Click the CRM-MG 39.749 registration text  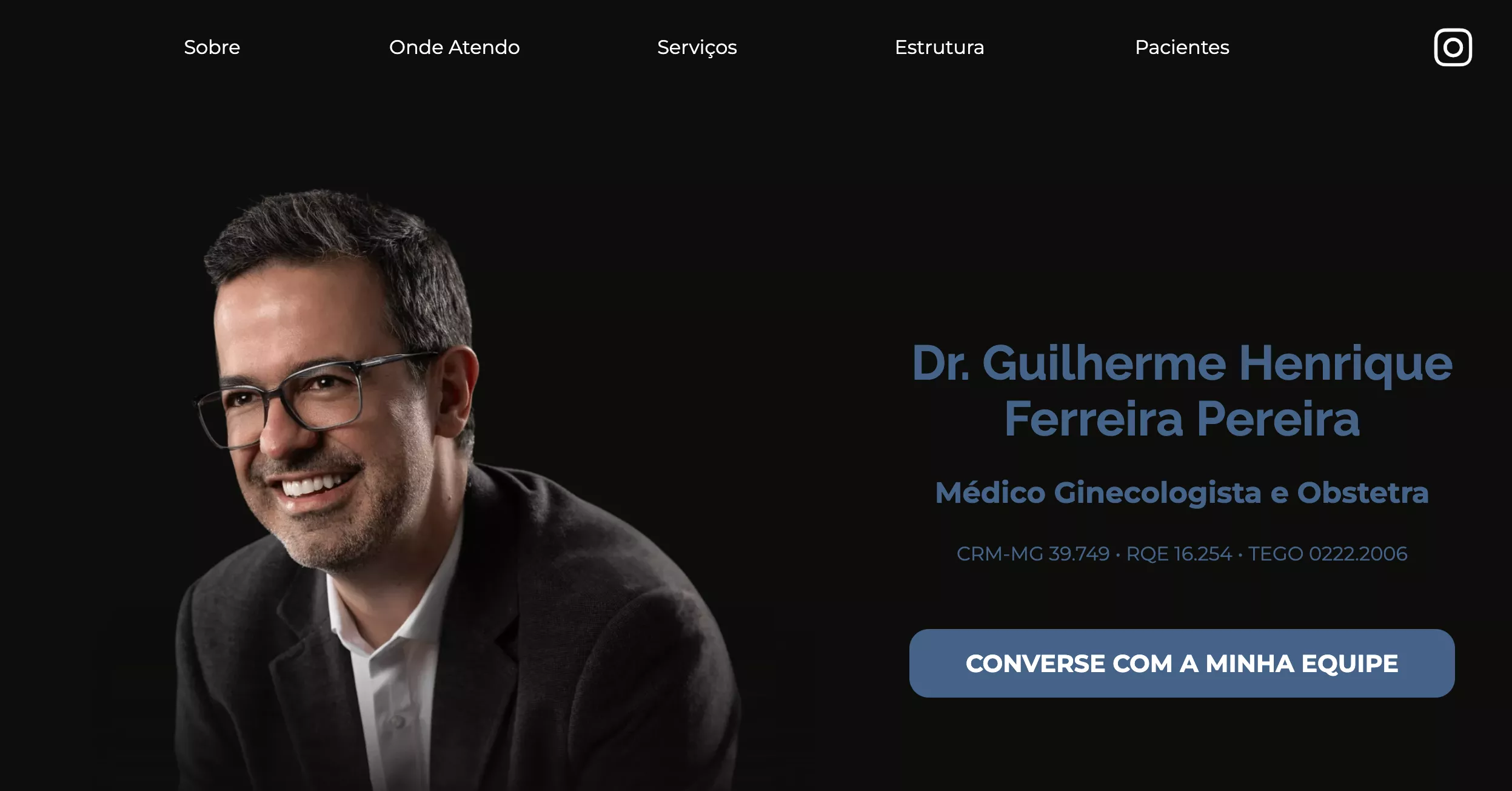pyautogui.click(x=1032, y=554)
